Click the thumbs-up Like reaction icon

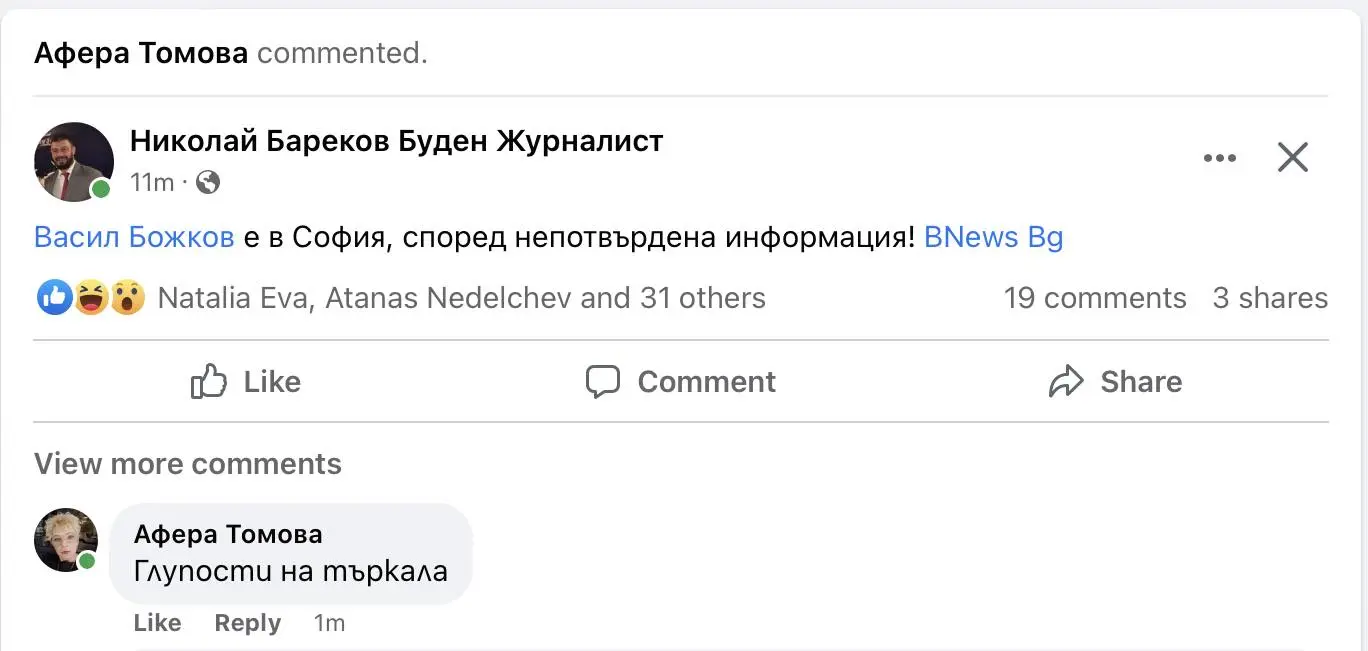[54, 298]
